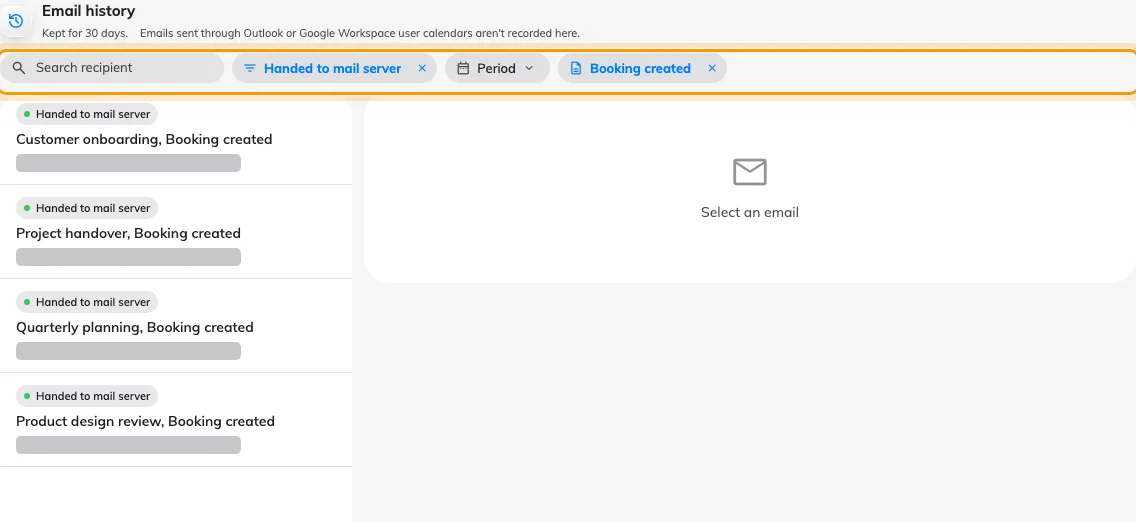Image resolution: width=1136 pixels, height=522 pixels.
Task: Click the 'Kept for 30 days.' note
Action: 85,33
